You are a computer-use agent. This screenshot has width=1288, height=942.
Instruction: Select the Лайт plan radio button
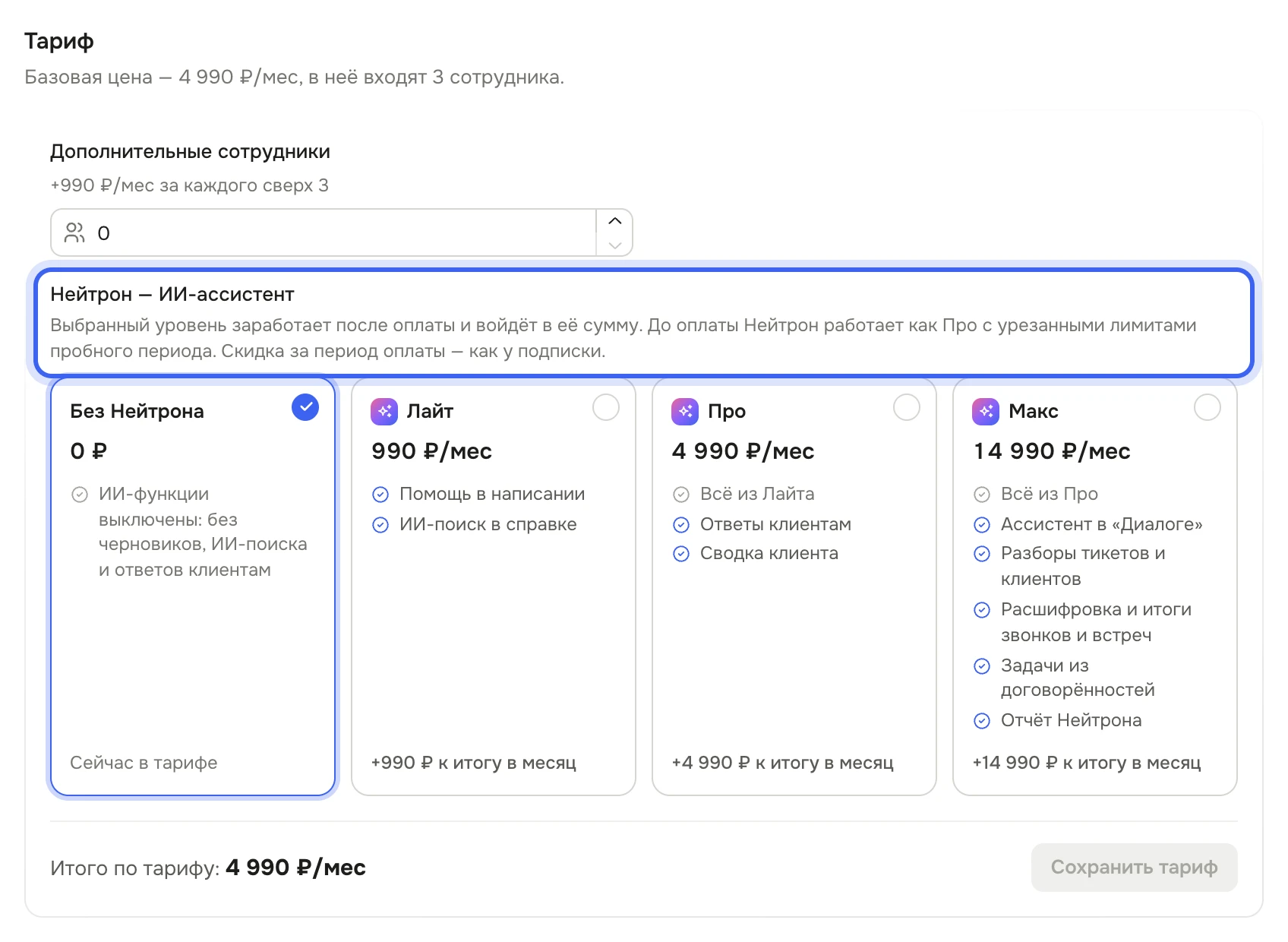(606, 407)
